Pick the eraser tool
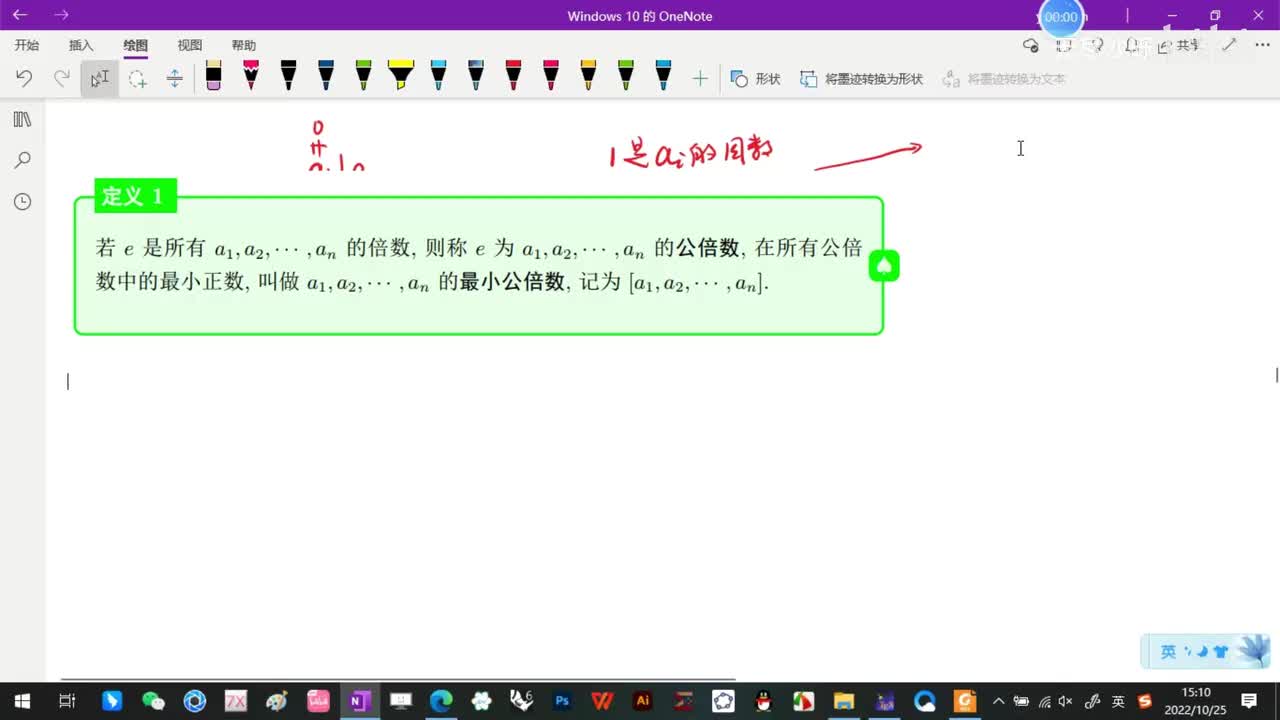The height and width of the screenshot is (720, 1280). [213, 76]
